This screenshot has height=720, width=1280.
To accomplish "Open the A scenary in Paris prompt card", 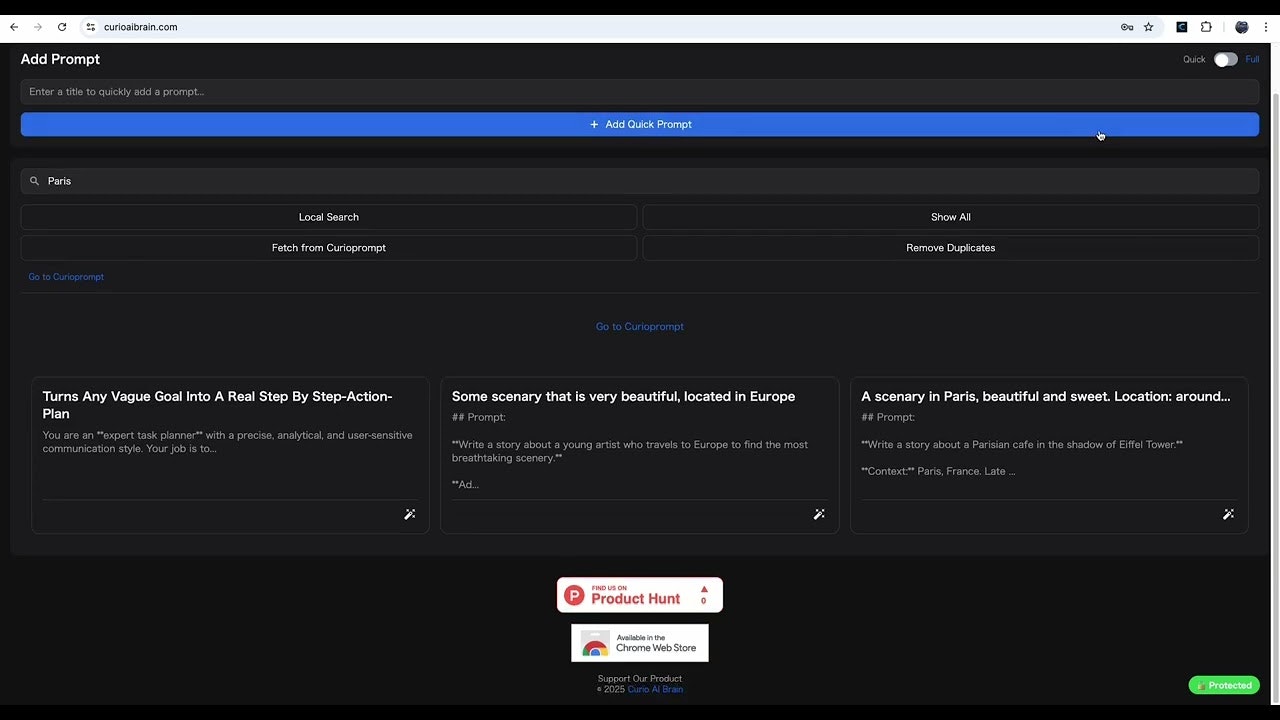I will pyautogui.click(x=1049, y=455).
